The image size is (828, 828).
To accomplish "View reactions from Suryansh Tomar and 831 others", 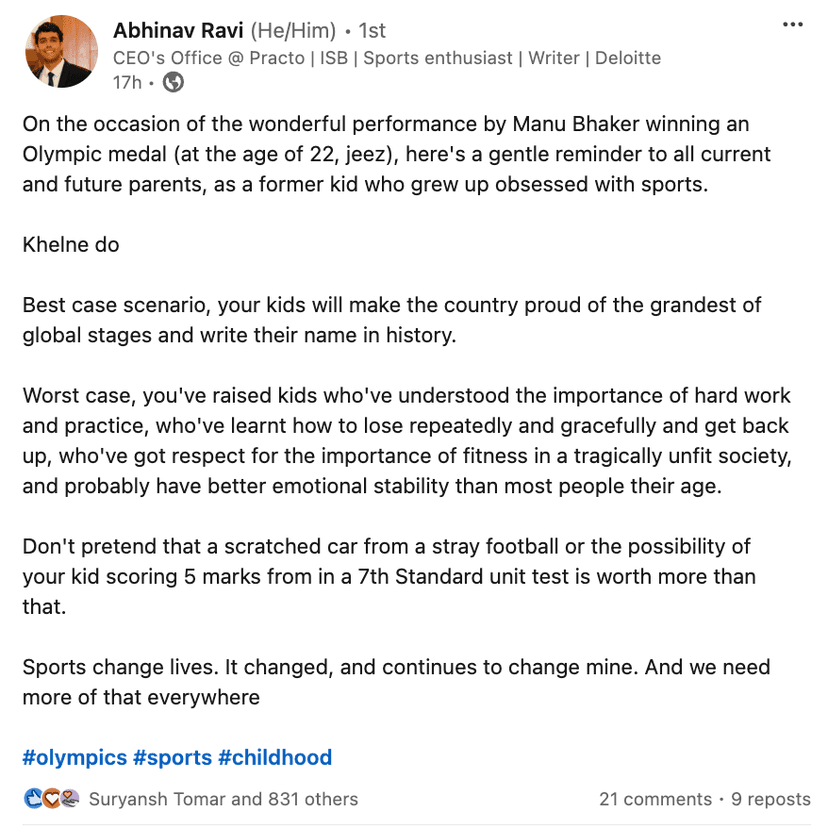I will point(223,799).
